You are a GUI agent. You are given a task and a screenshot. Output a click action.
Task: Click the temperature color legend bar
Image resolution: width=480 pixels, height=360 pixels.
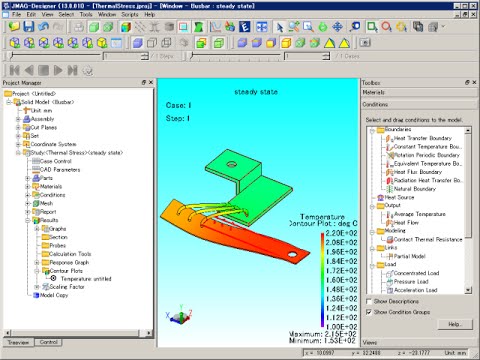[x=322, y=280]
